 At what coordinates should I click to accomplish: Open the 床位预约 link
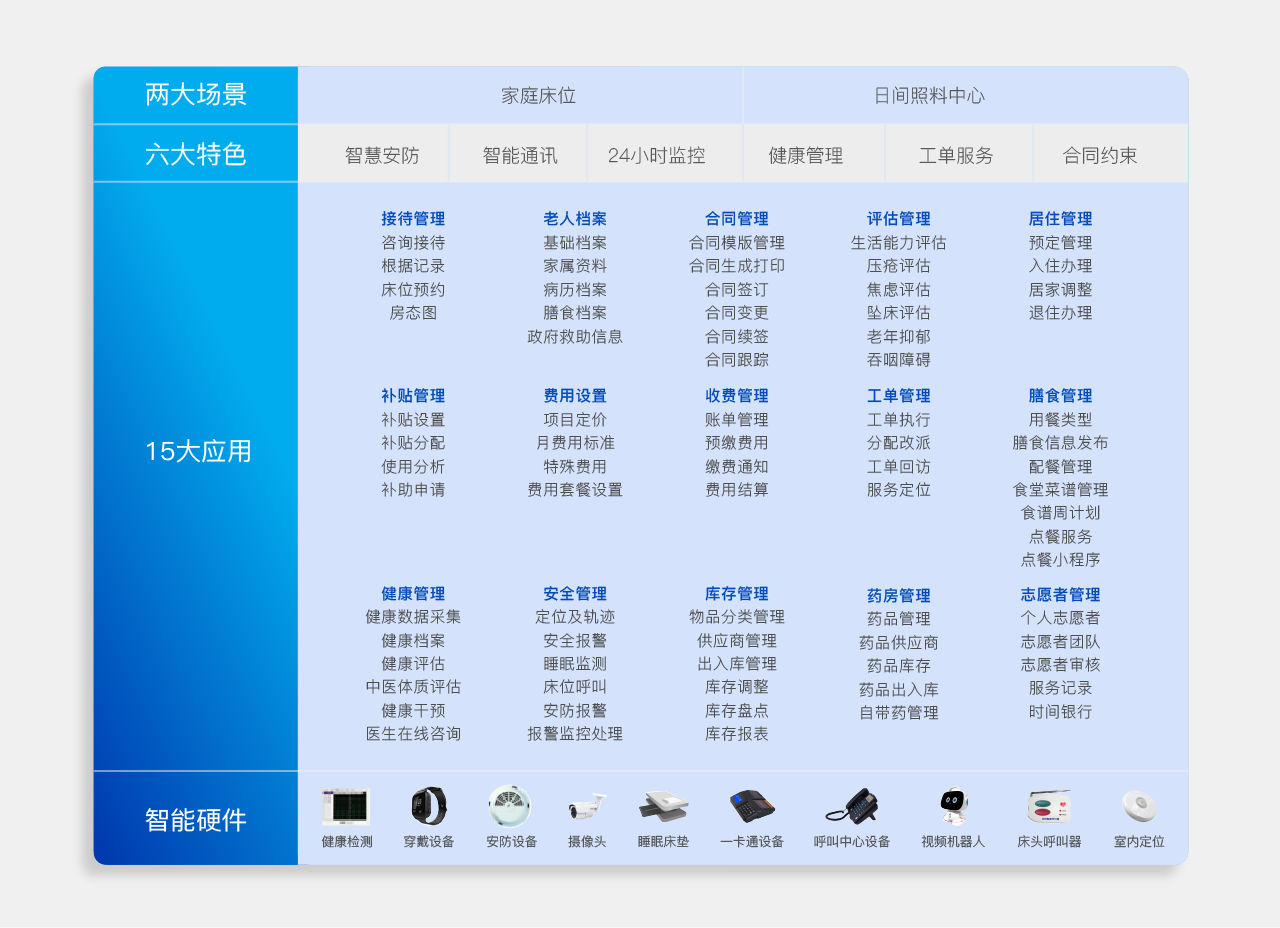pyautogui.click(x=413, y=290)
